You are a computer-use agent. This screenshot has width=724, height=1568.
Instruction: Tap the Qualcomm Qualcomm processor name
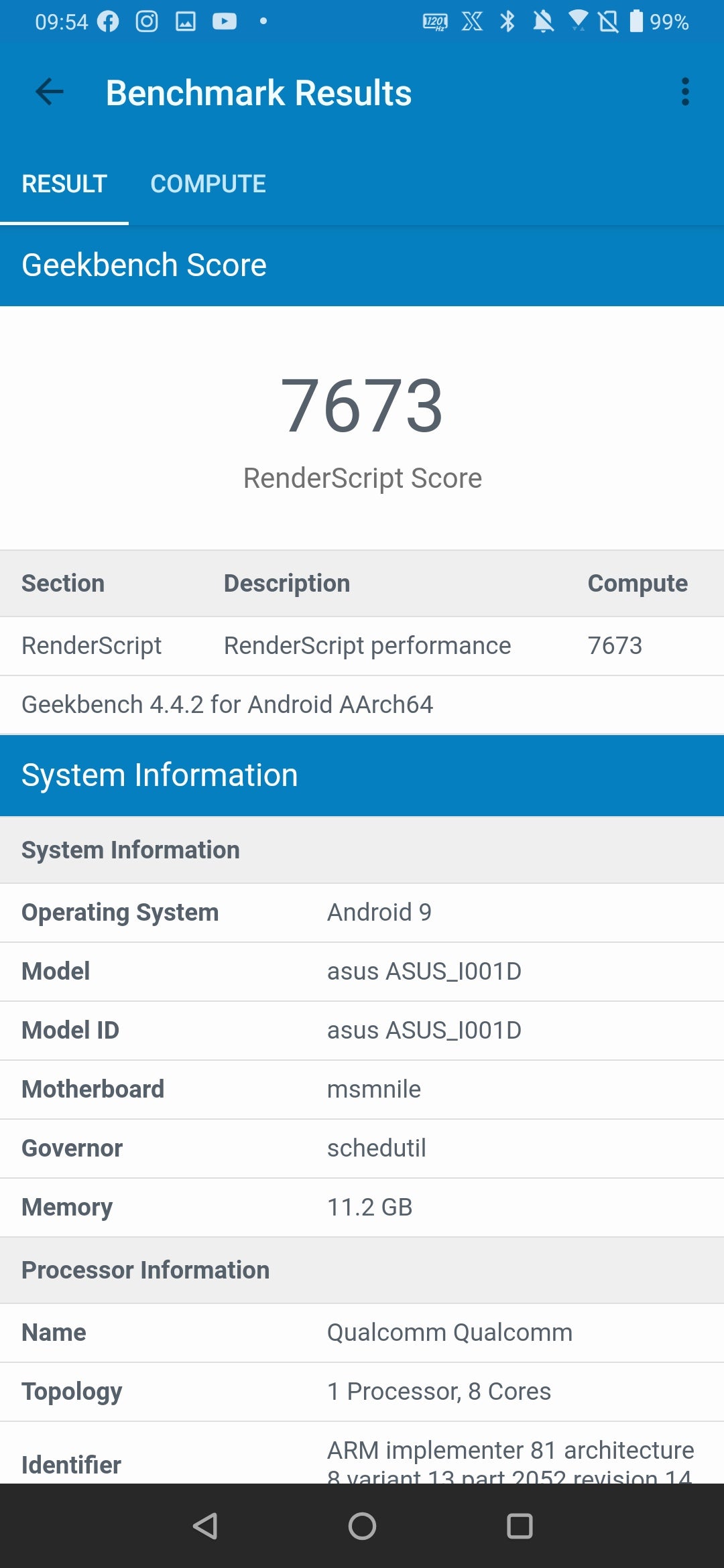coord(450,1332)
